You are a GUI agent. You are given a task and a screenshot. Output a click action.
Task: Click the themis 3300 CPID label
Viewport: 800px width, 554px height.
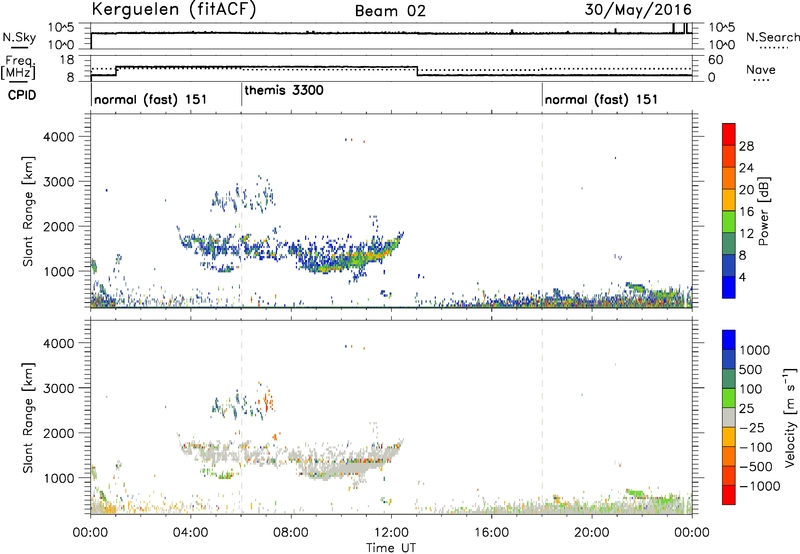284,90
